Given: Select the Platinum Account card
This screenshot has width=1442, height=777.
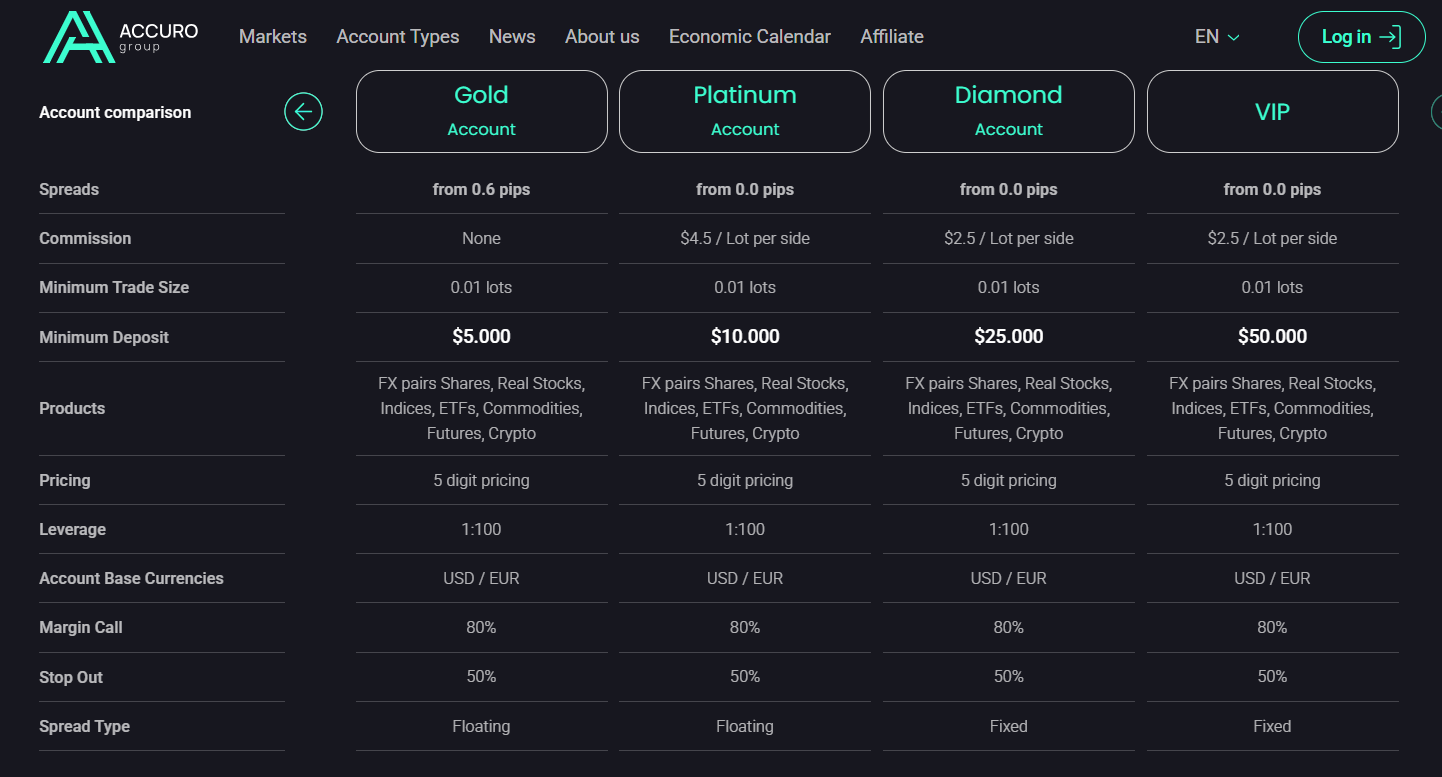Looking at the screenshot, I should 745,111.
